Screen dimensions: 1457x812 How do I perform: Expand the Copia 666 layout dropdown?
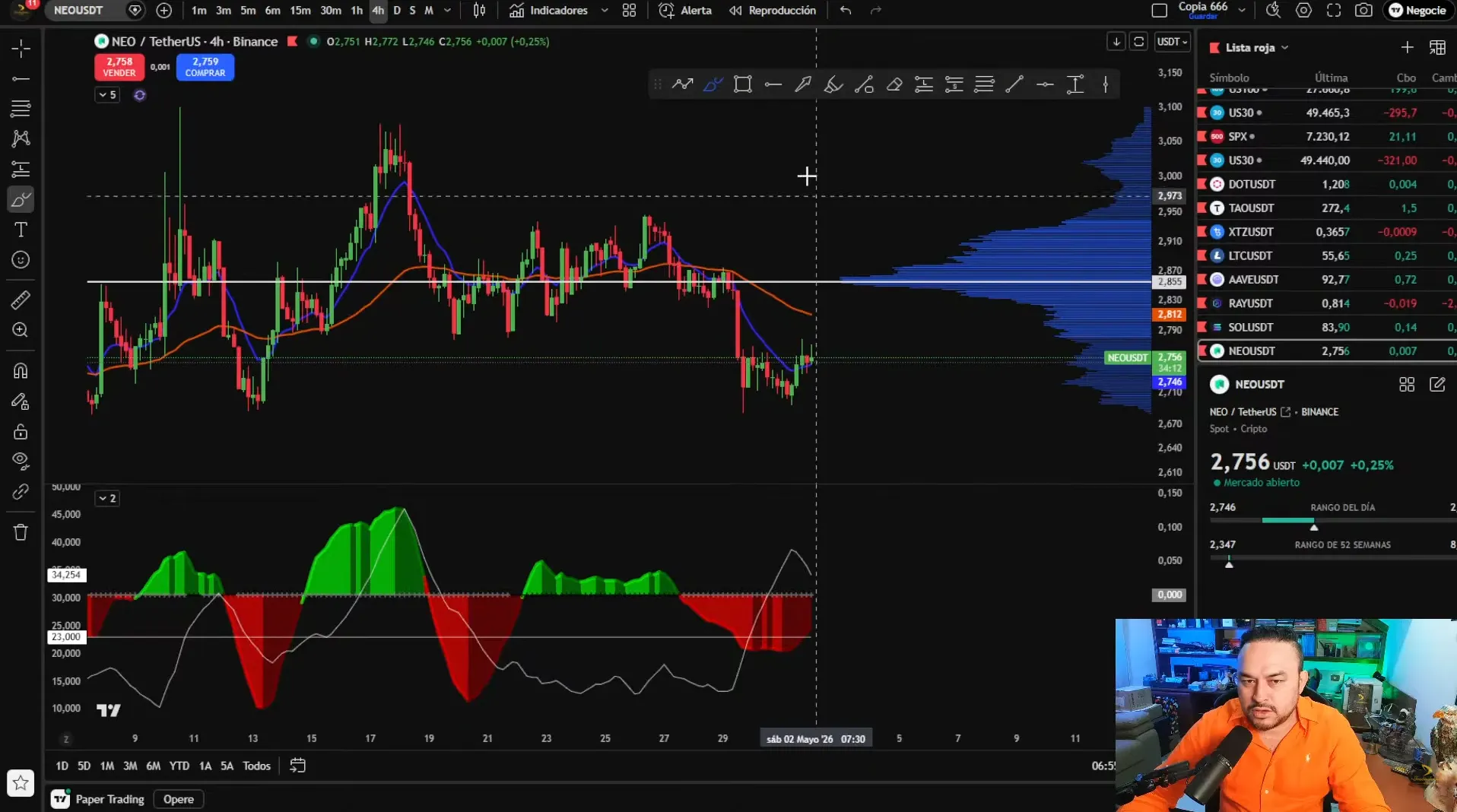pos(1242,11)
